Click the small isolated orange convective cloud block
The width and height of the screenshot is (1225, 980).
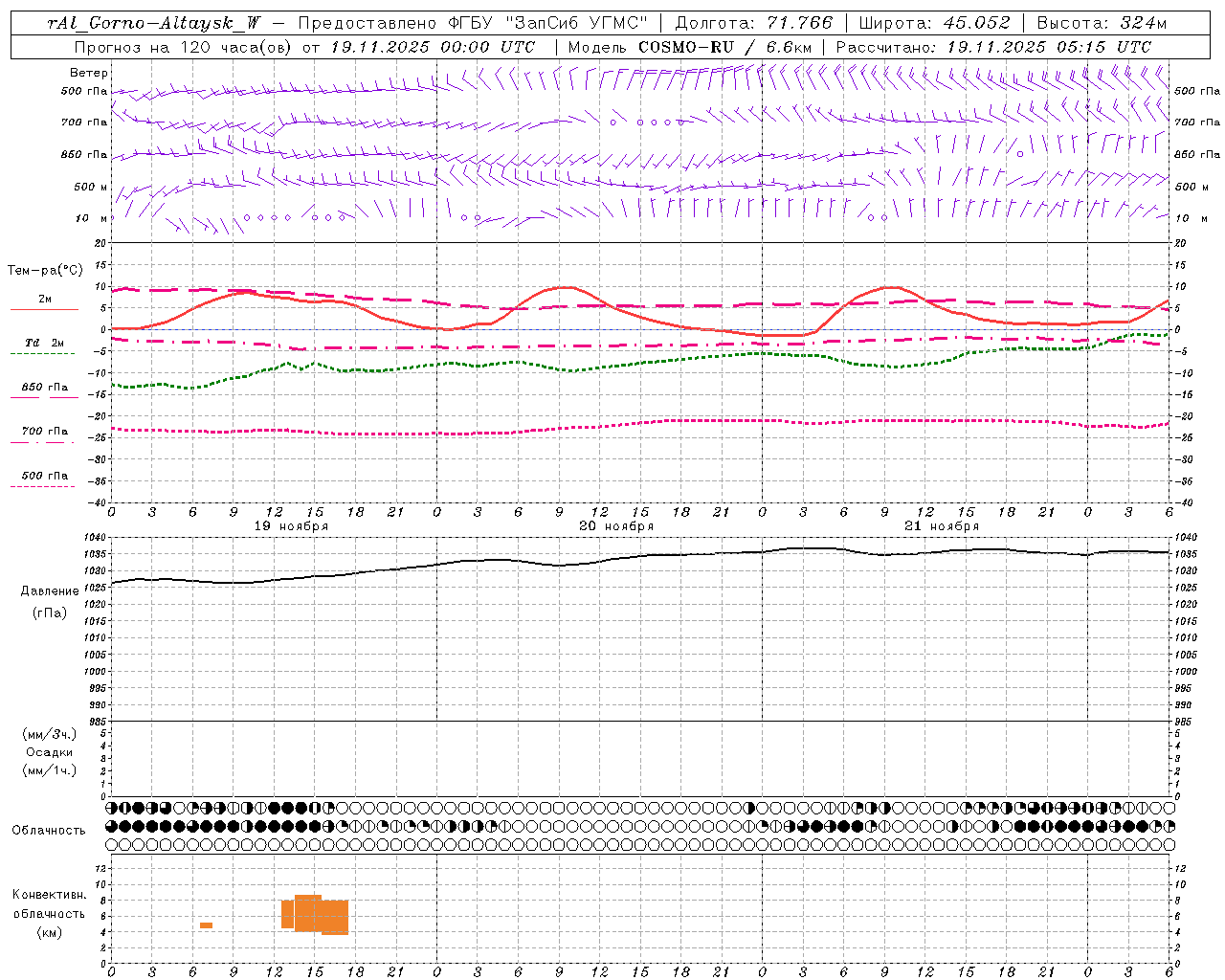[x=206, y=925]
